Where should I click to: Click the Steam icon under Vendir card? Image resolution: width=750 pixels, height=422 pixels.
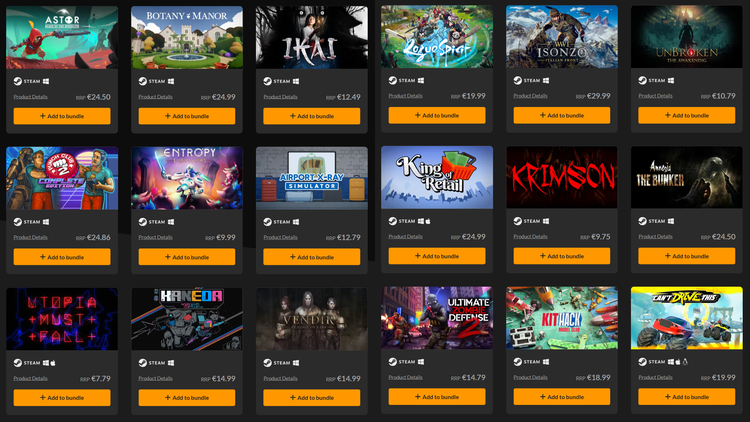pos(267,363)
